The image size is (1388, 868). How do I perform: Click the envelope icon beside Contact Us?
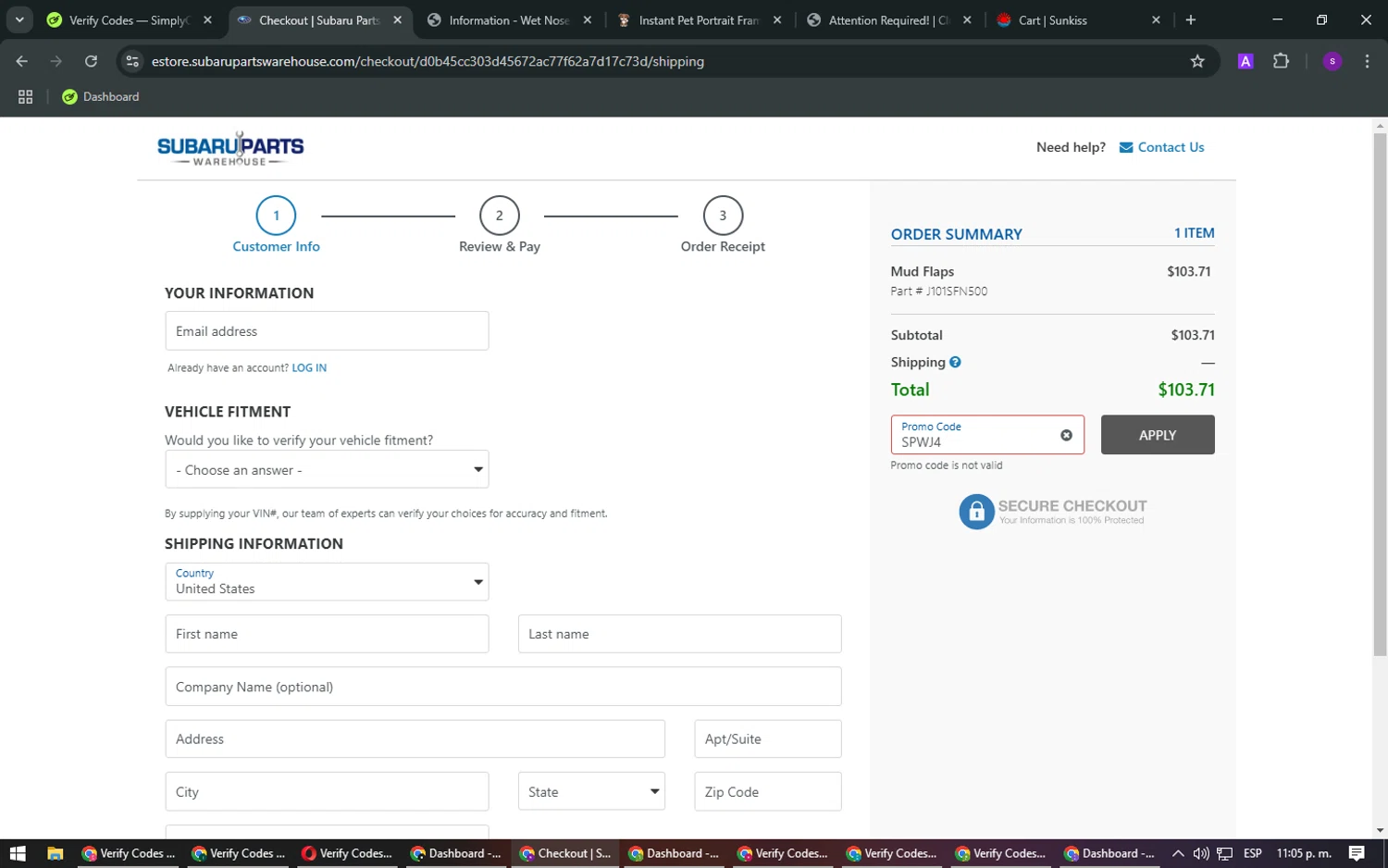1126,147
